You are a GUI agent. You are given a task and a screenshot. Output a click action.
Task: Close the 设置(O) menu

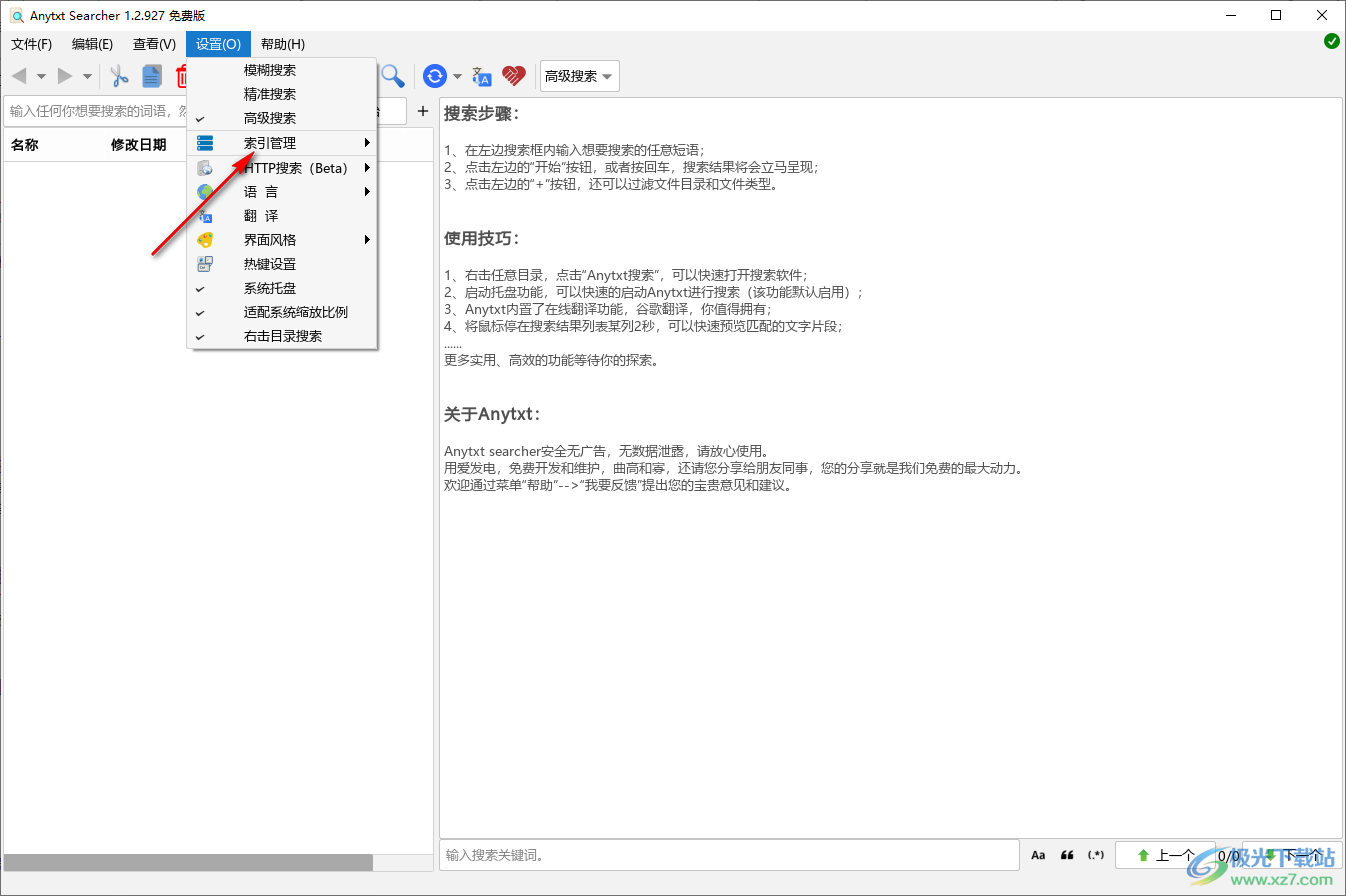[x=218, y=44]
